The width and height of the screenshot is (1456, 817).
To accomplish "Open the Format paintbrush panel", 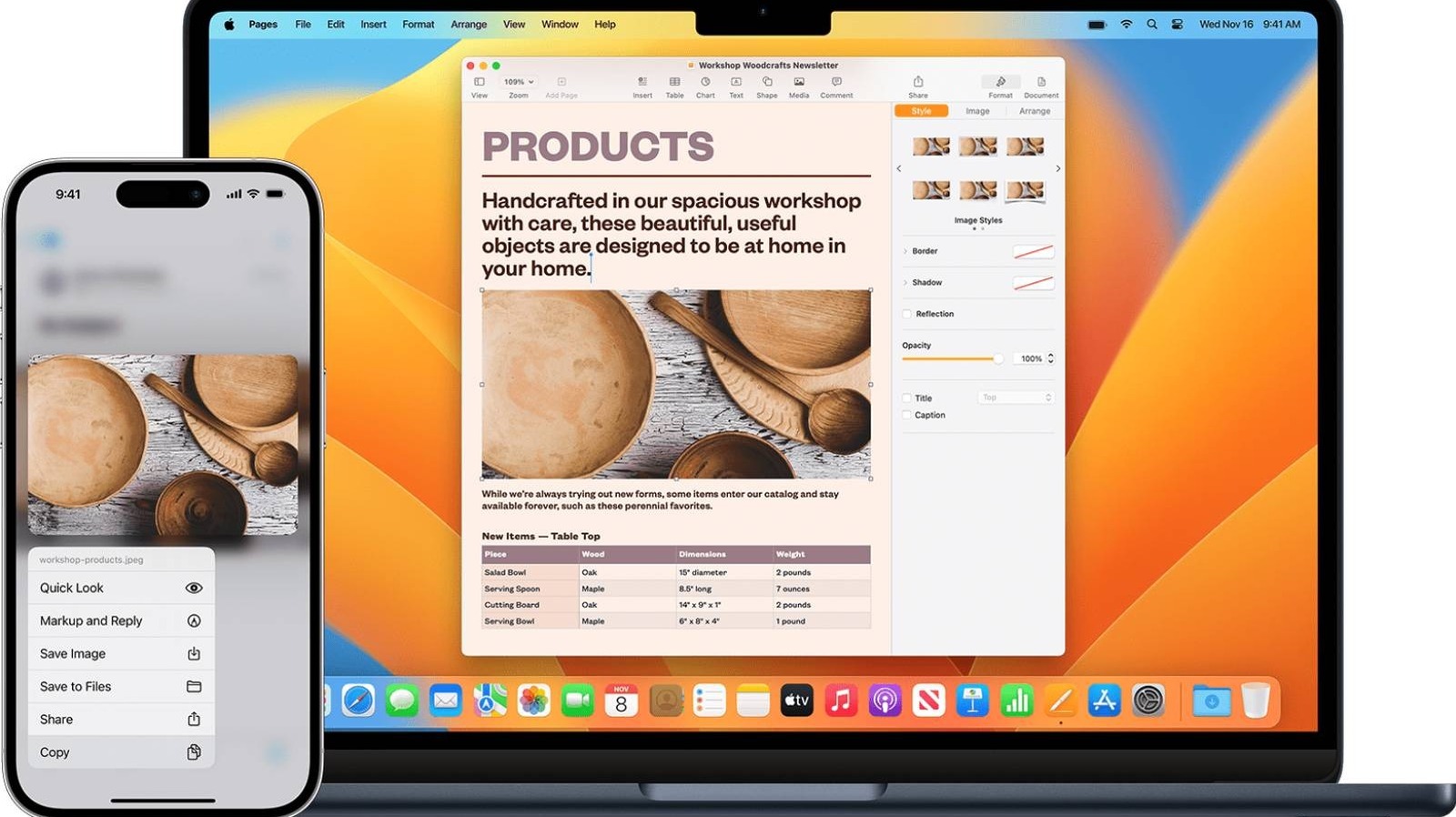I will [x=1000, y=83].
